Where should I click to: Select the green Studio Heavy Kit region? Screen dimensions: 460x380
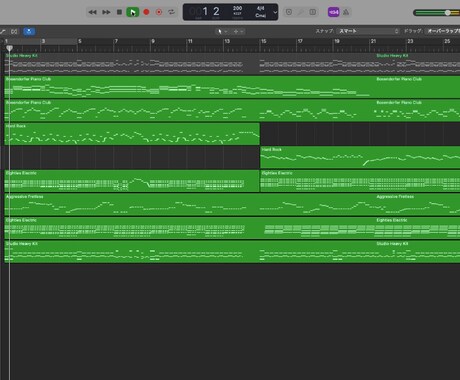232,252
